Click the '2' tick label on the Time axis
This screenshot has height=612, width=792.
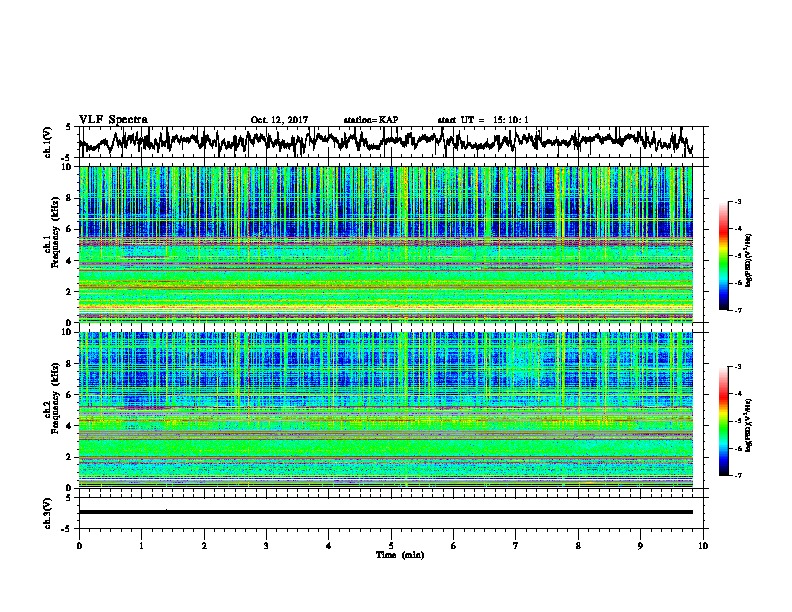click(204, 546)
